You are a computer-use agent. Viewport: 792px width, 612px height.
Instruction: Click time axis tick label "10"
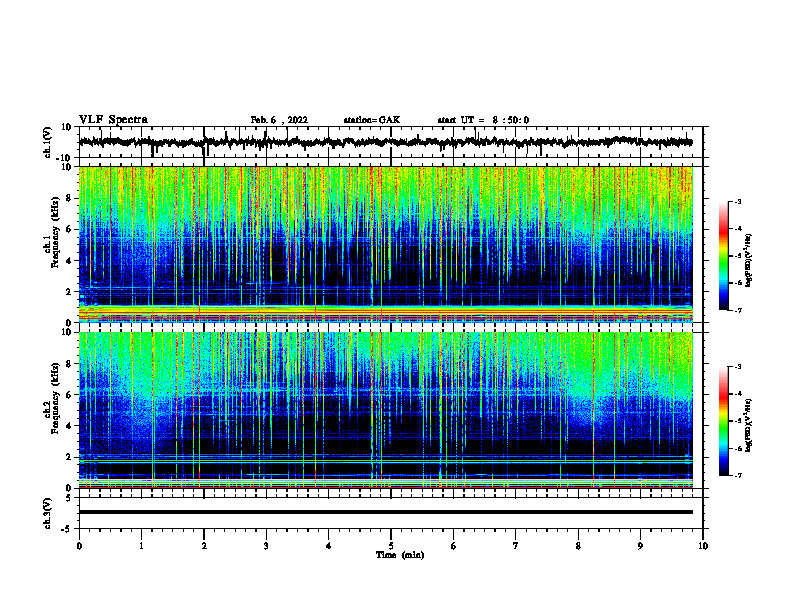[703, 546]
